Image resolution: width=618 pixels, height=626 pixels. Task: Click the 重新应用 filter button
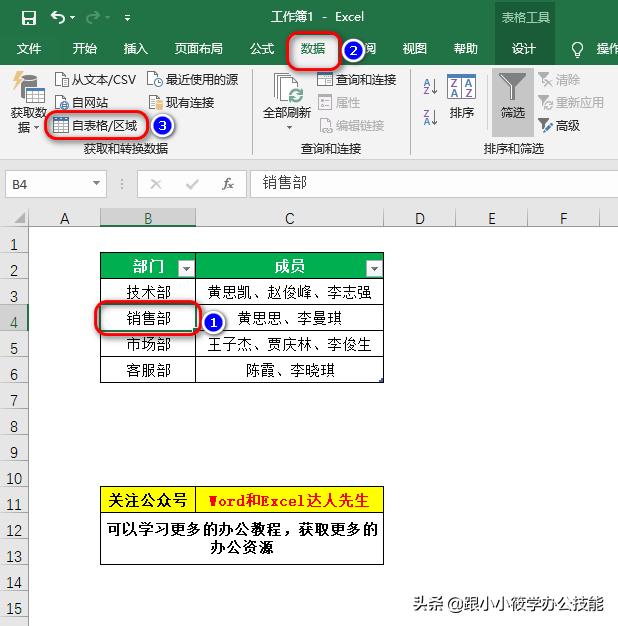(x=571, y=103)
